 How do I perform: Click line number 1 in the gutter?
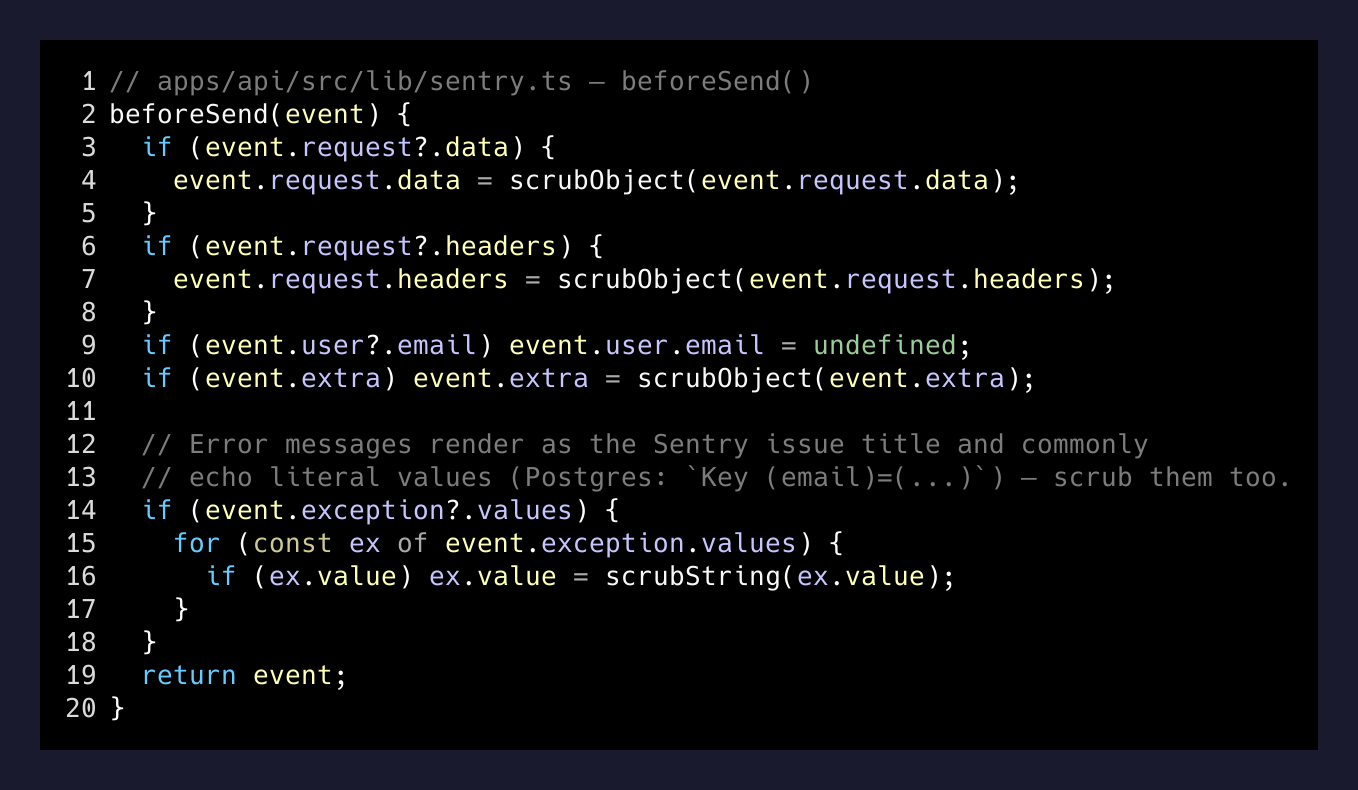pos(90,81)
